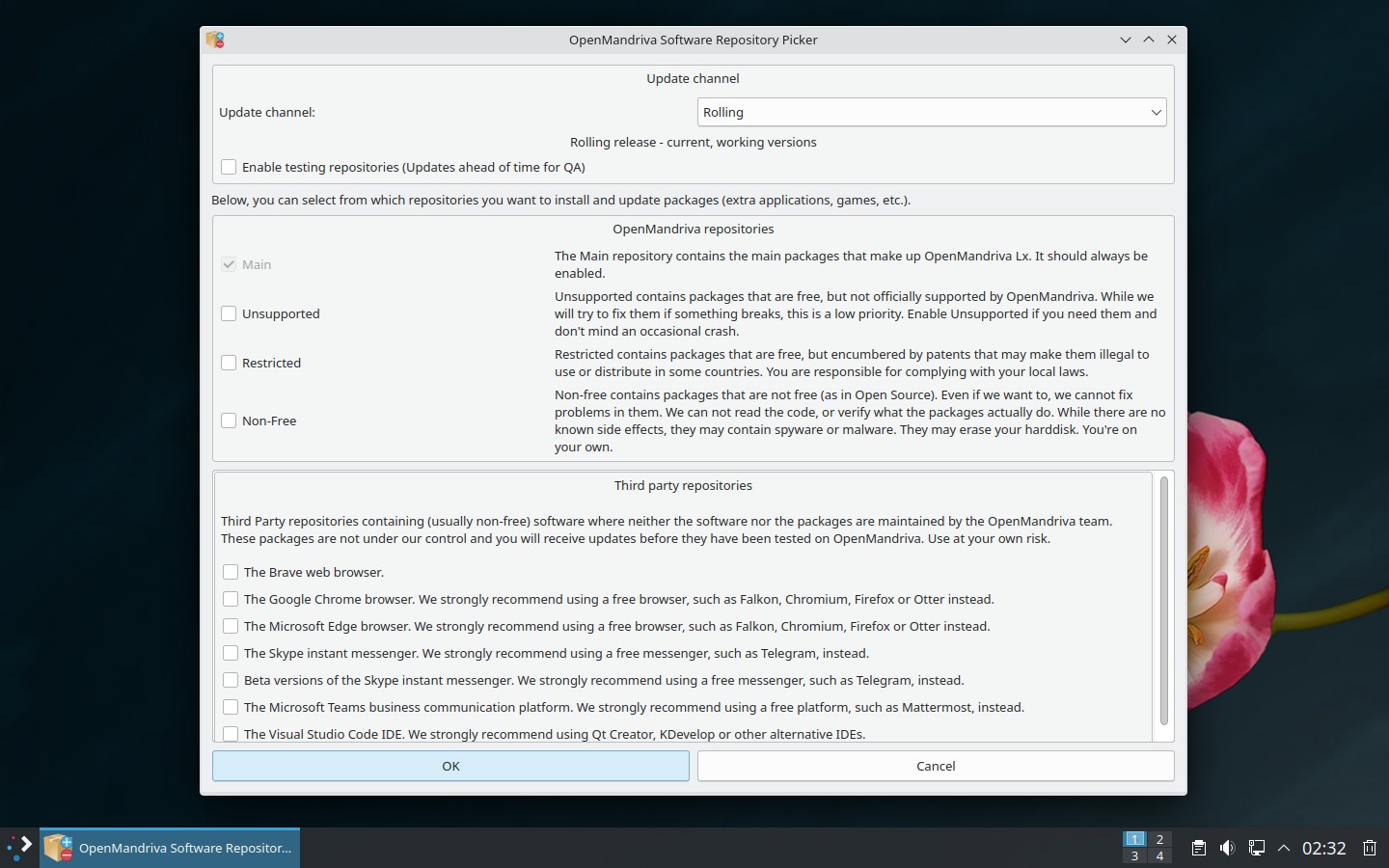Enable the Skype instant messenger repository
This screenshot has width=1389, height=868.
231,653
